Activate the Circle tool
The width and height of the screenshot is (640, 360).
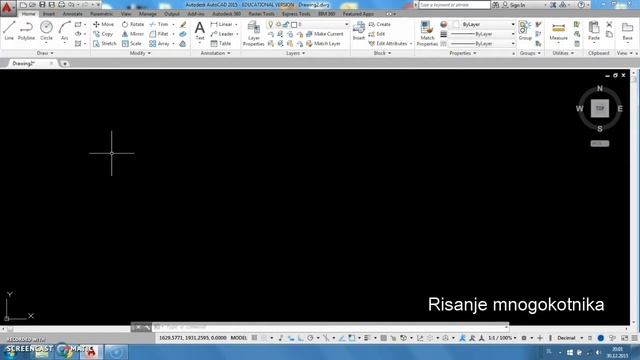46,31
